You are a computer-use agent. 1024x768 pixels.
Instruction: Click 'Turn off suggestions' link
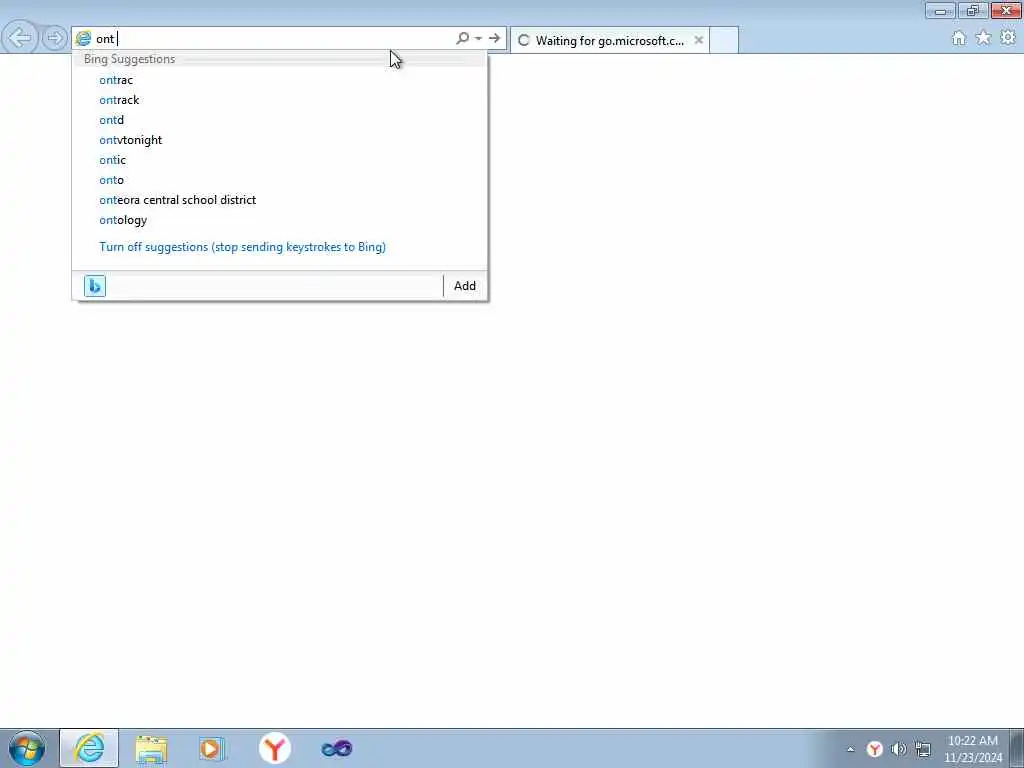click(242, 247)
